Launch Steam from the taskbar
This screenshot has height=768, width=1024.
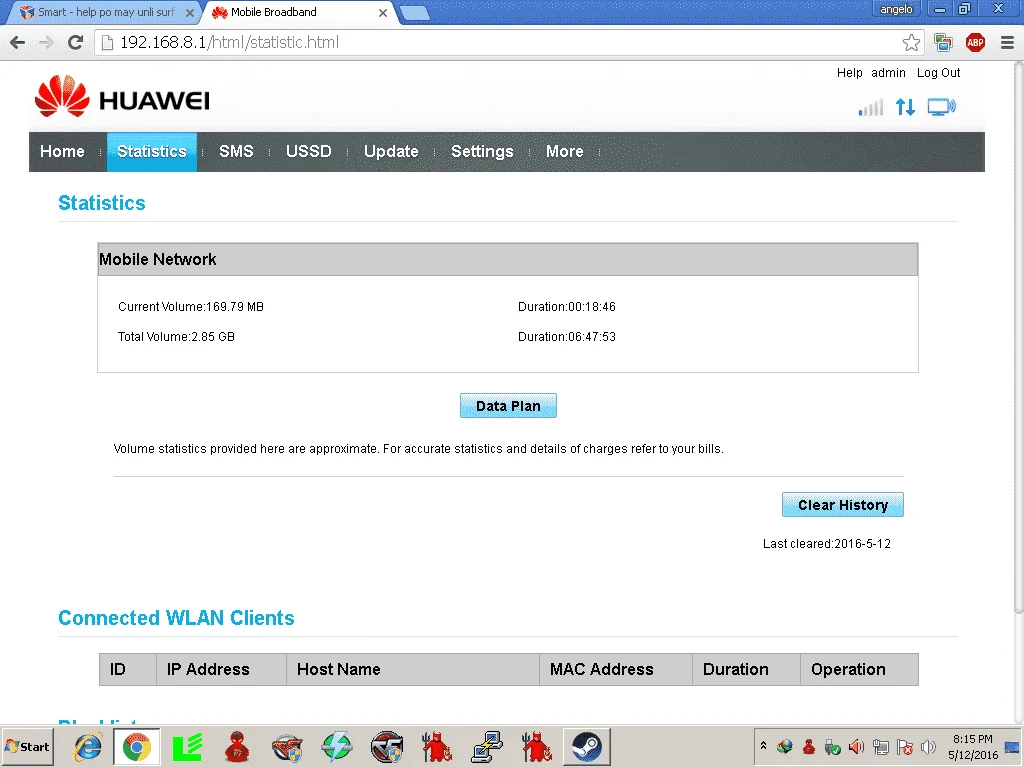tap(586, 746)
